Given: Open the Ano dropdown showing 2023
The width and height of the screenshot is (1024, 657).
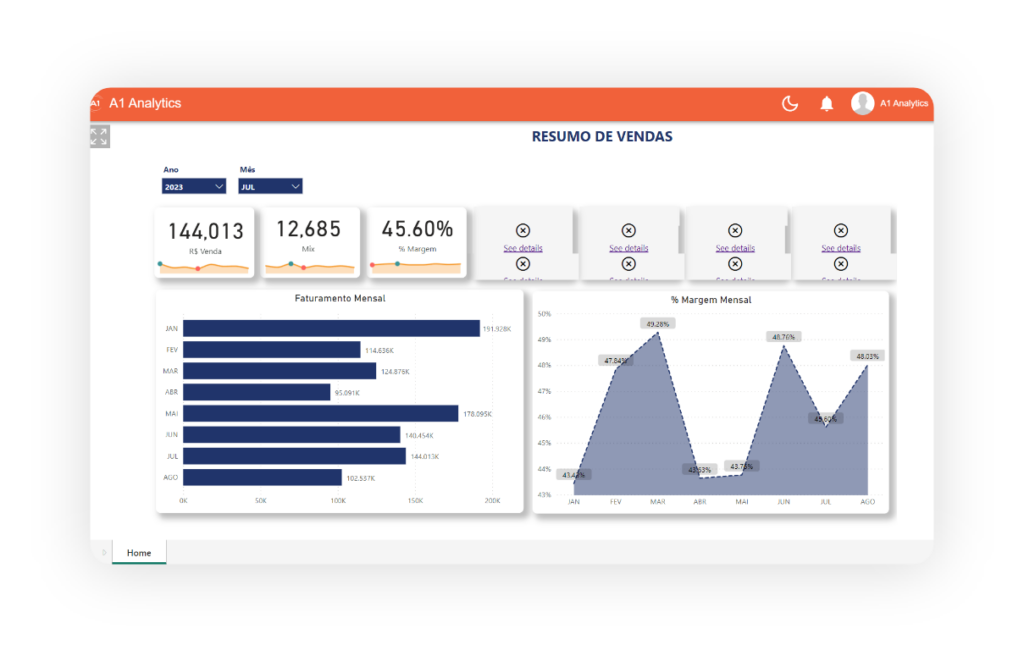Looking at the screenshot, I should (x=194, y=186).
